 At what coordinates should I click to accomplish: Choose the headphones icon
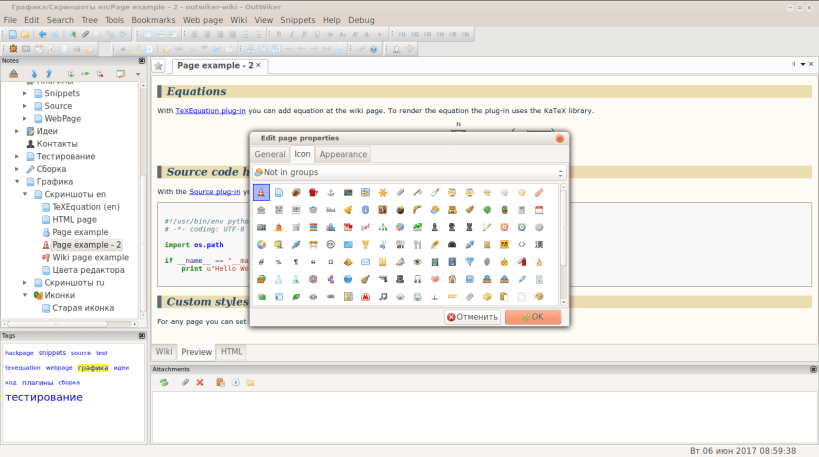pyautogui.click(x=417, y=279)
